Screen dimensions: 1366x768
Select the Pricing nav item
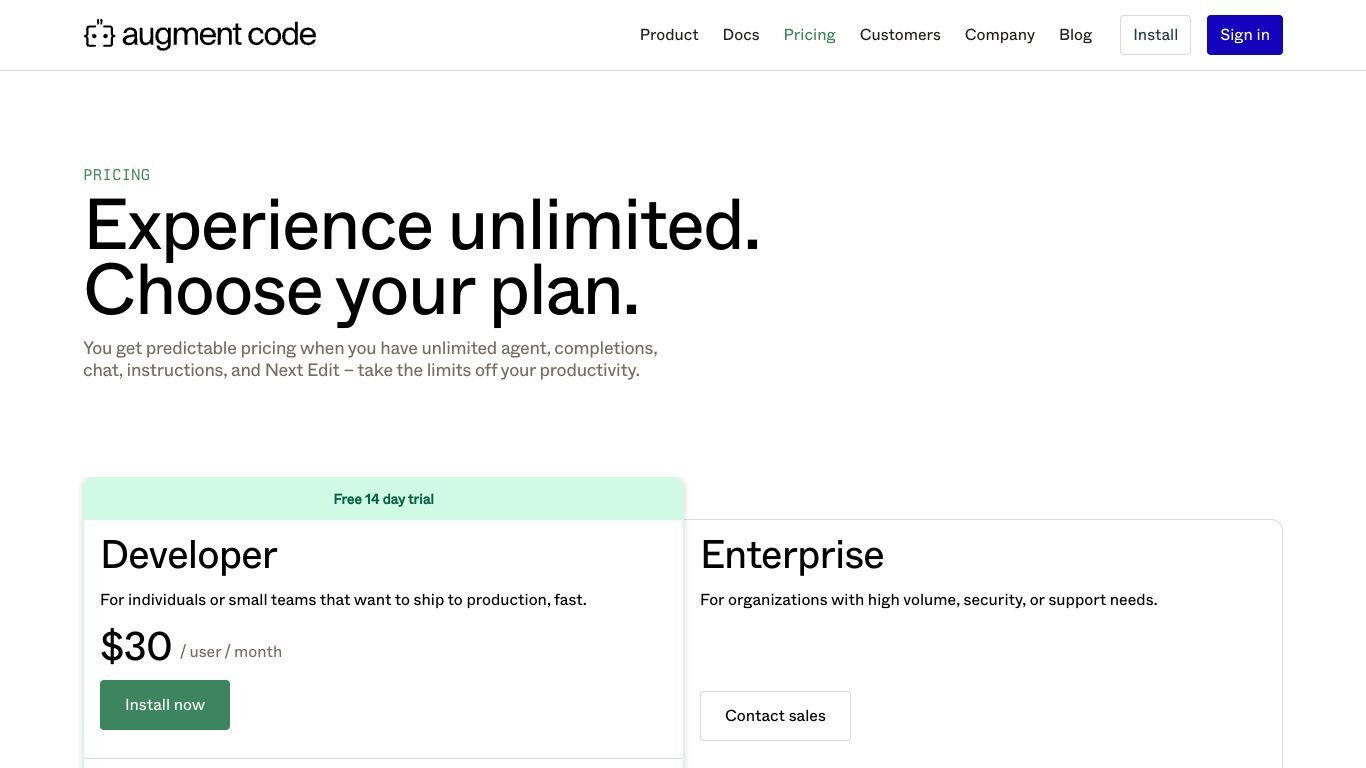coord(809,35)
